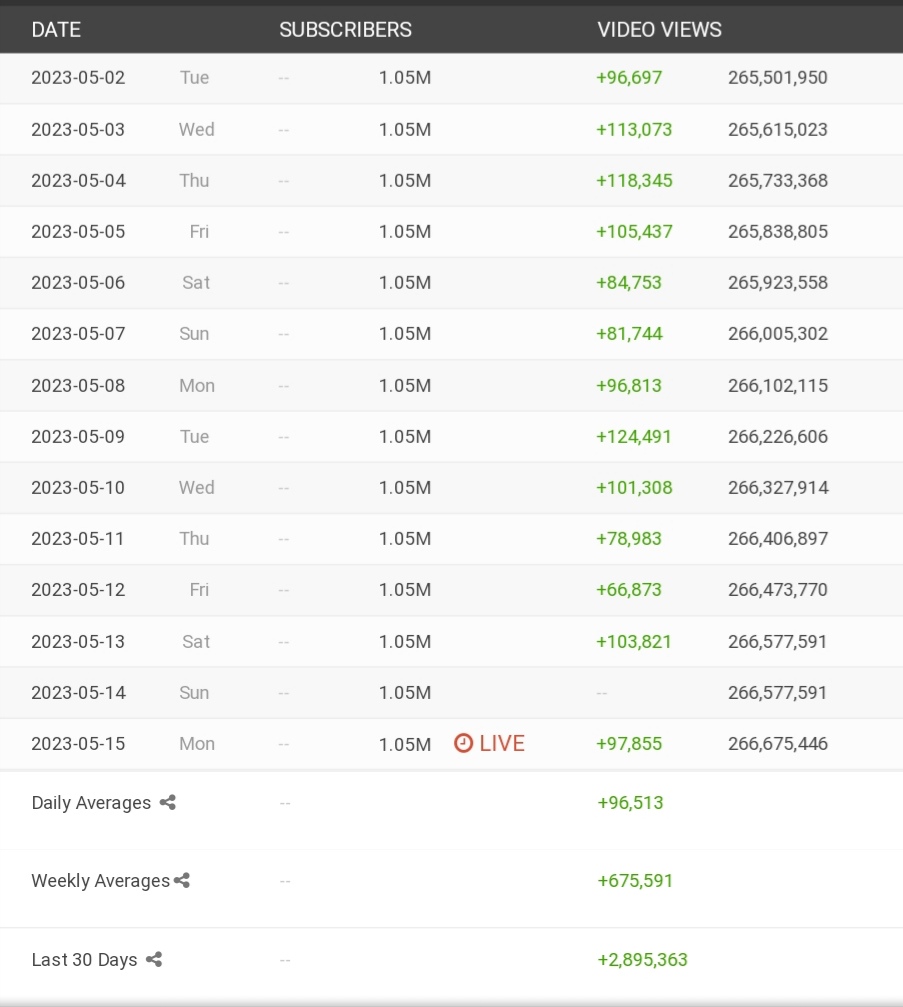Click the 2023-05-02 date cell
903x1007 pixels.
tap(78, 78)
